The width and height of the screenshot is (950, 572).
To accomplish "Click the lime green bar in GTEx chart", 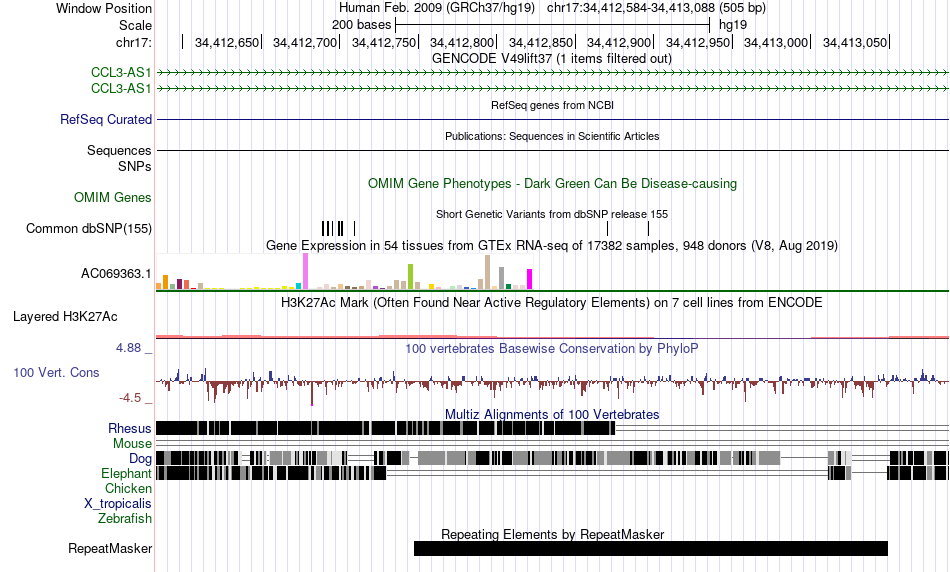I will pyautogui.click(x=410, y=276).
